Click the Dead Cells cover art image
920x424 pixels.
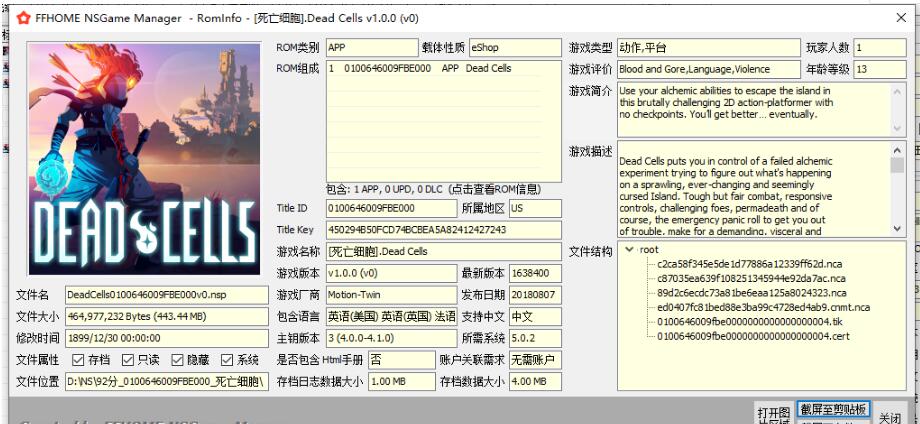144,159
